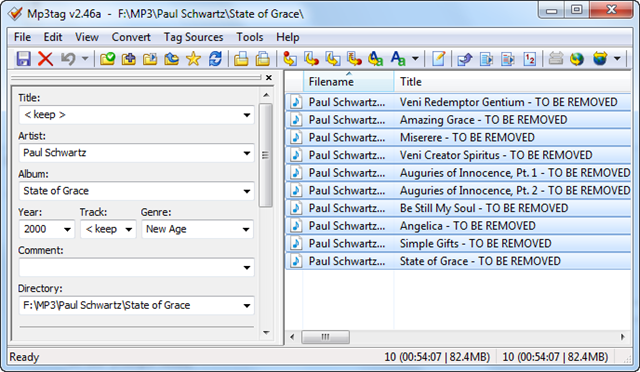Expand the Year dropdown showing 2000
This screenshot has height=372, width=640.
[x=67, y=229]
